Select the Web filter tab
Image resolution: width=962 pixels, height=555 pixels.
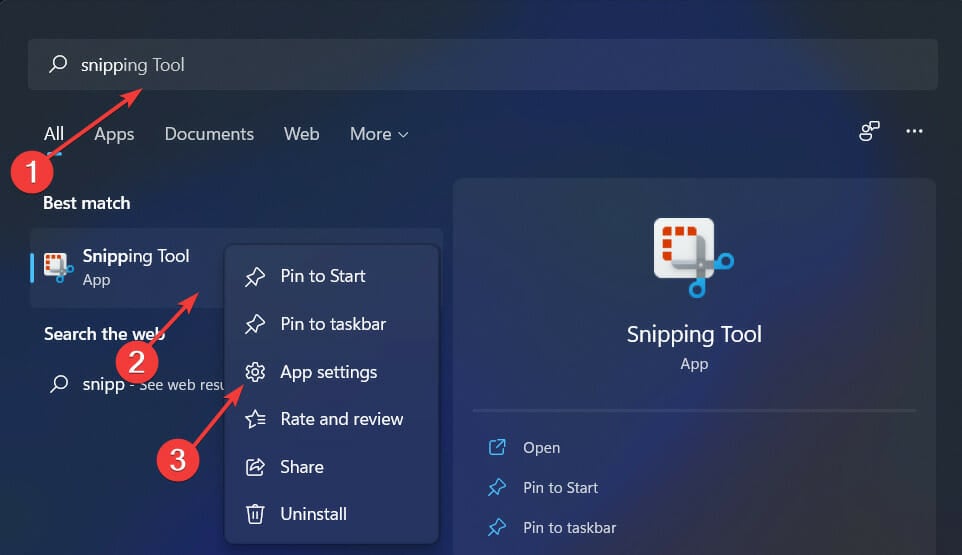301,134
